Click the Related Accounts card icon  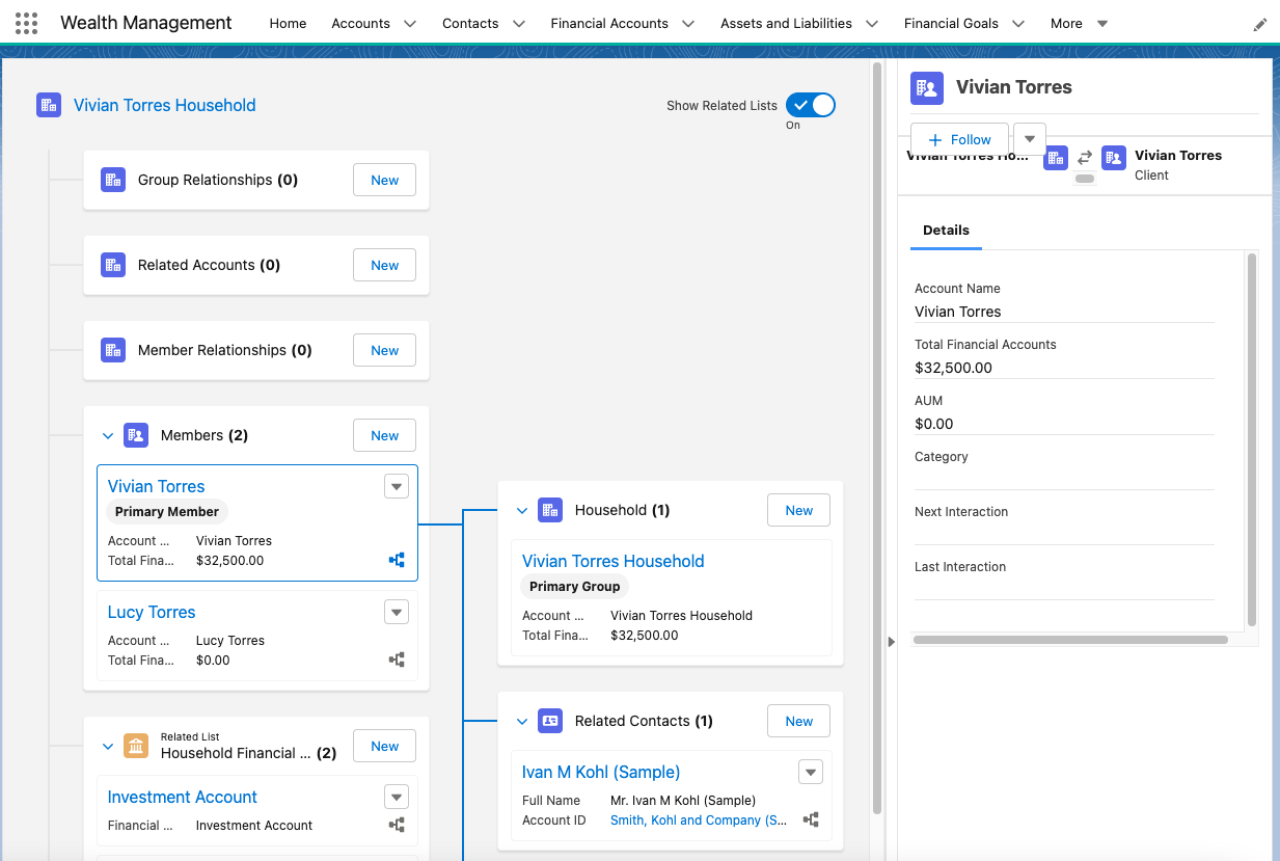[x=113, y=265]
